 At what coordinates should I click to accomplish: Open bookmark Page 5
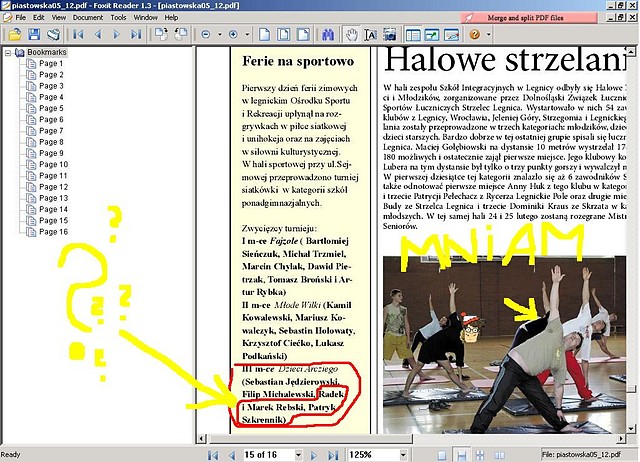pos(51,108)
